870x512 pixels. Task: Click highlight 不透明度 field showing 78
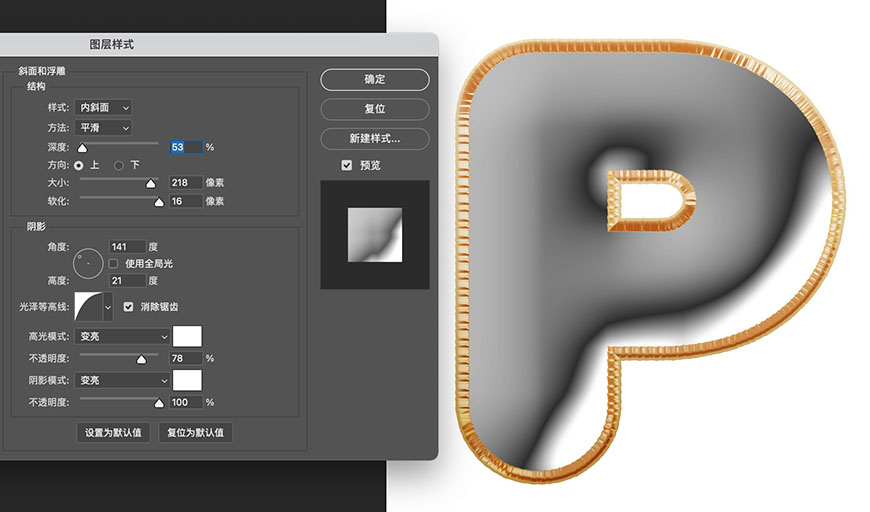point(186,358)
